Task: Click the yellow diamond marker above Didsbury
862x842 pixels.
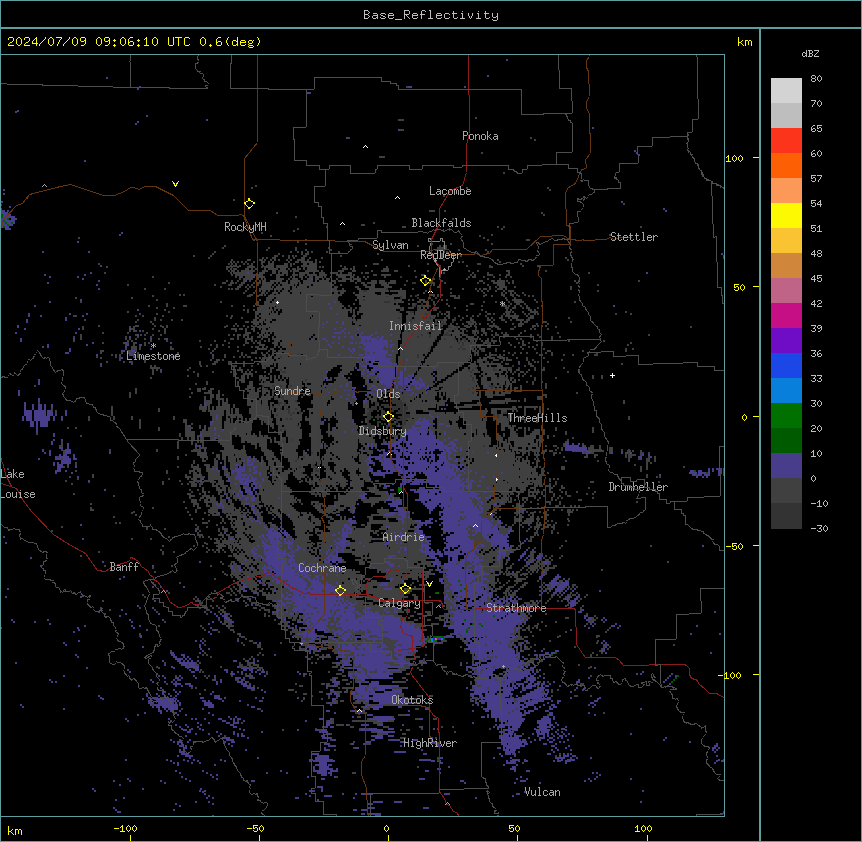Action: [x=389, y=417]
